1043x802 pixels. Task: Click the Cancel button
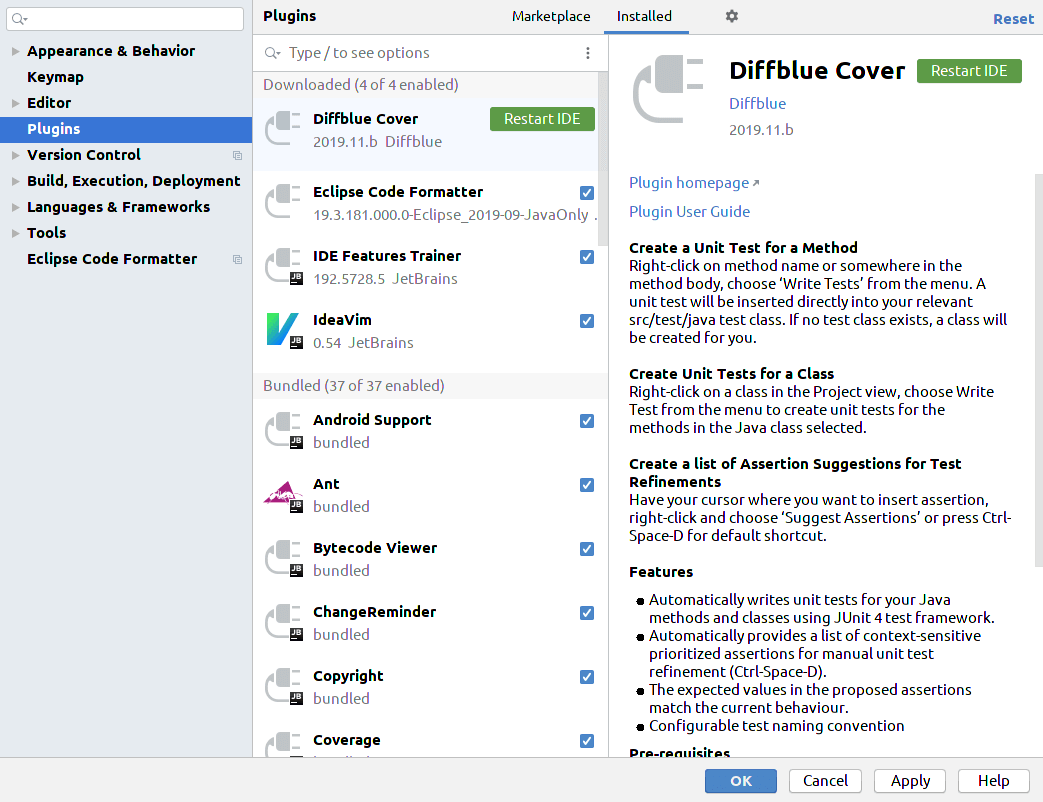[x=825, y=781]
